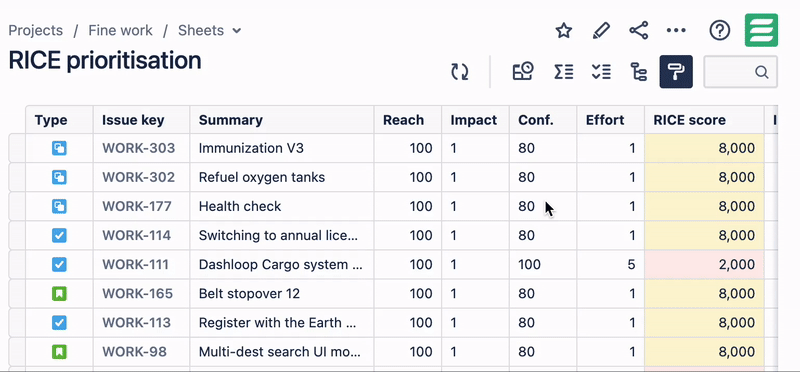Click the row handle beside WORK-303
Viewport: 800px width, 372px height.
click(17, 148)
